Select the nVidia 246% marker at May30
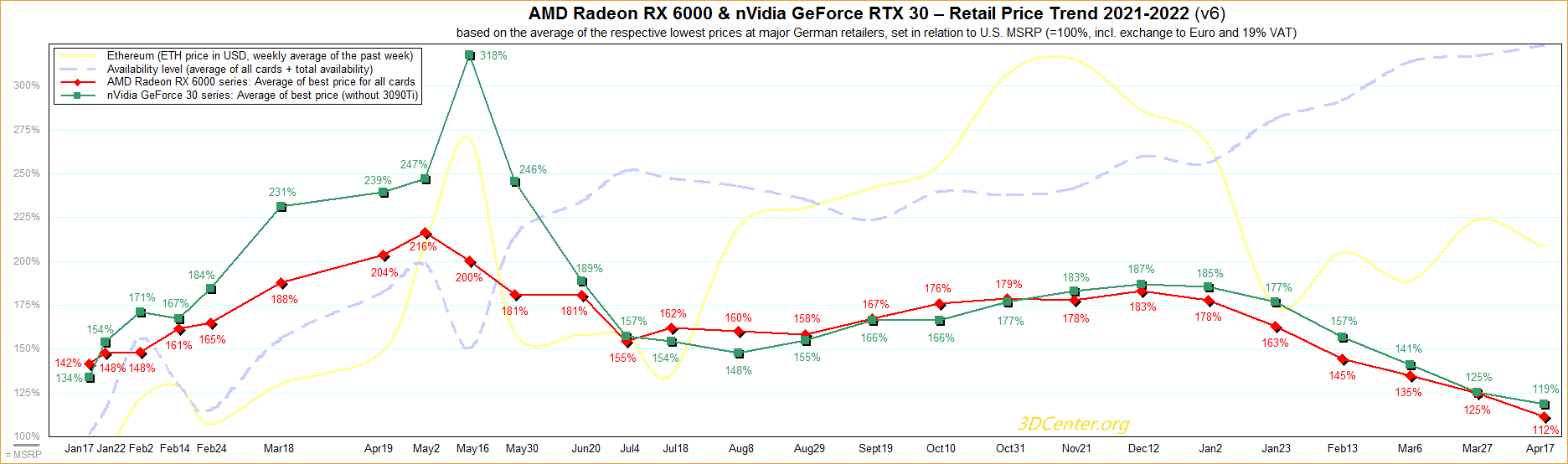1568x464 pixels. 515,182
